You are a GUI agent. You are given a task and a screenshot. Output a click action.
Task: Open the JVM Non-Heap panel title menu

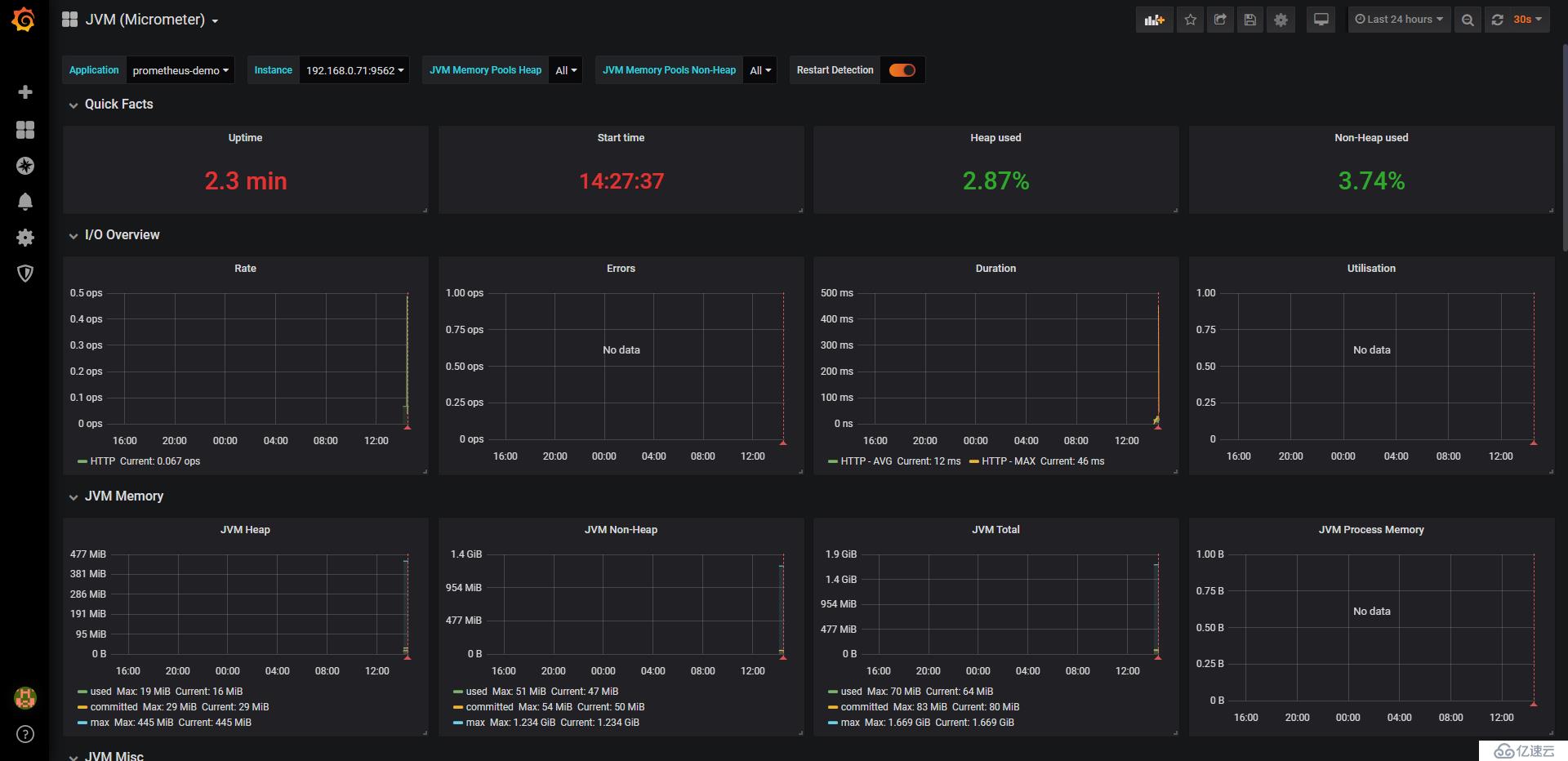[621, 529]
